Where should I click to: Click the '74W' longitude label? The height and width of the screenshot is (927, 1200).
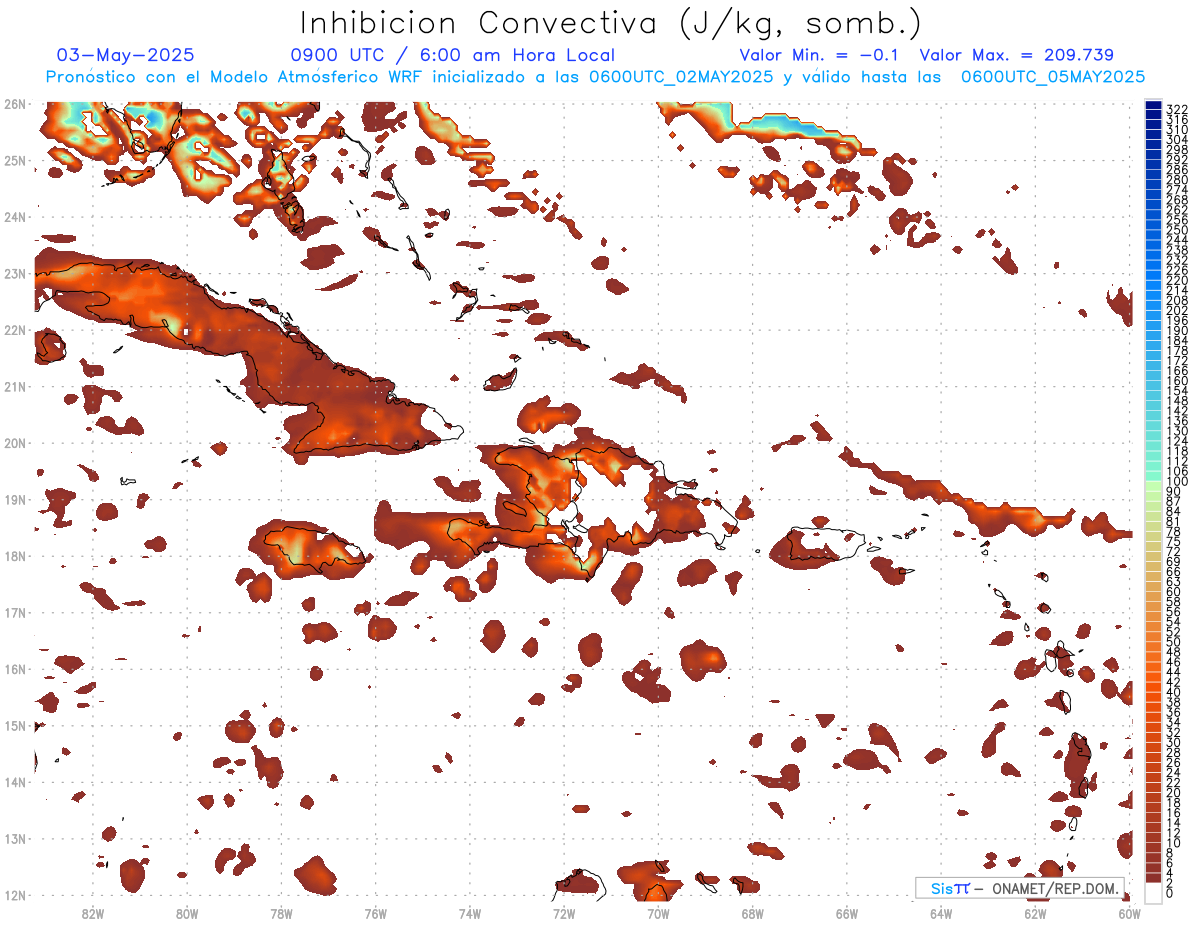469,913
